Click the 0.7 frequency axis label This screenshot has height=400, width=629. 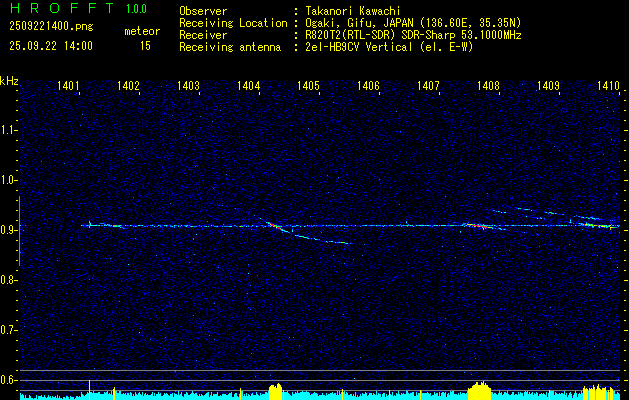tap(9, 330)
